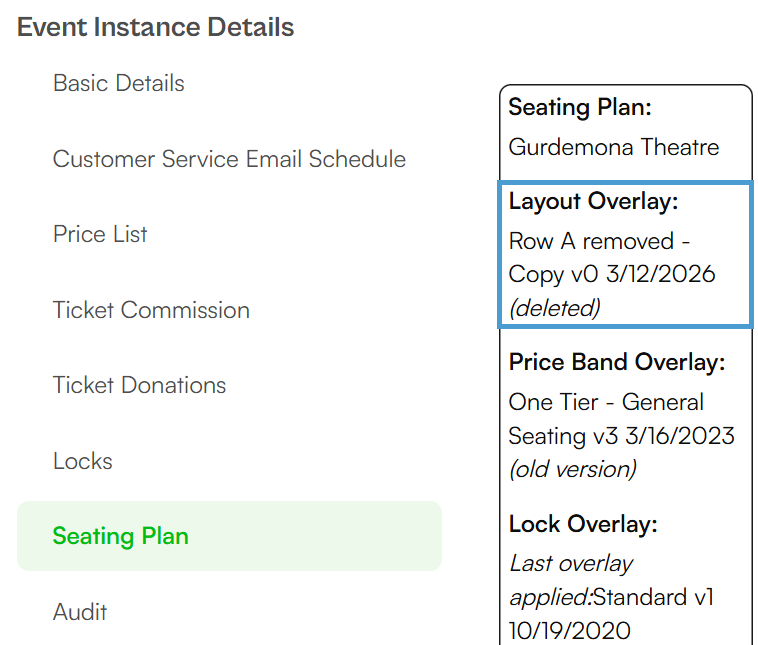Image resolution: width=758 pixels, height=645 pixels.
Task: Click the italic (deleted) status text
Action: coord(554,308)
